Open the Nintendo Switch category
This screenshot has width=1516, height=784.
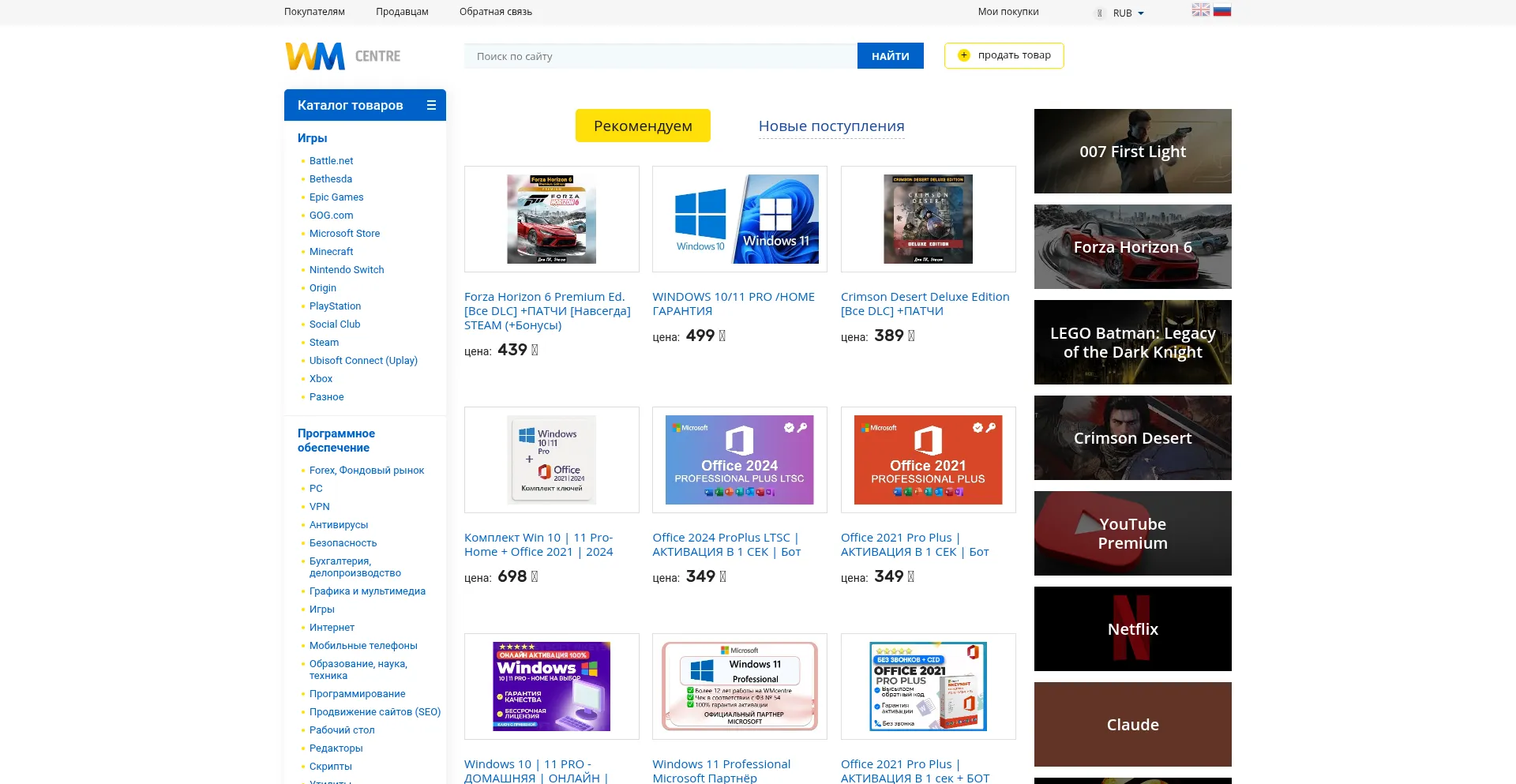pos(347,270)
